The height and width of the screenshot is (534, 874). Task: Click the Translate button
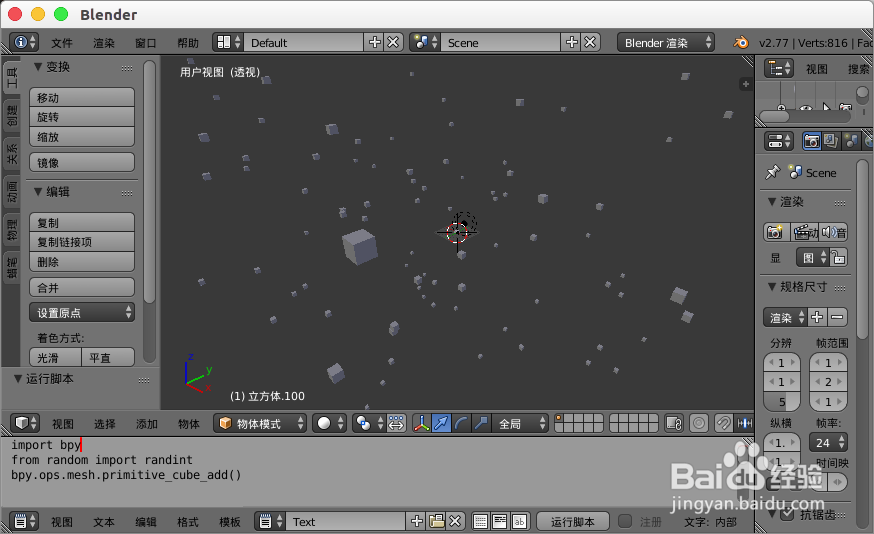(82, 98)
